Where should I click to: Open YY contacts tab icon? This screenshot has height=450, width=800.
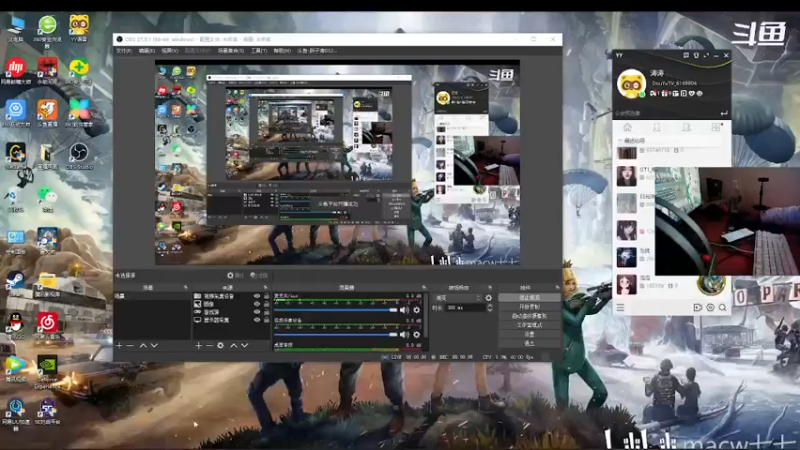657,127
